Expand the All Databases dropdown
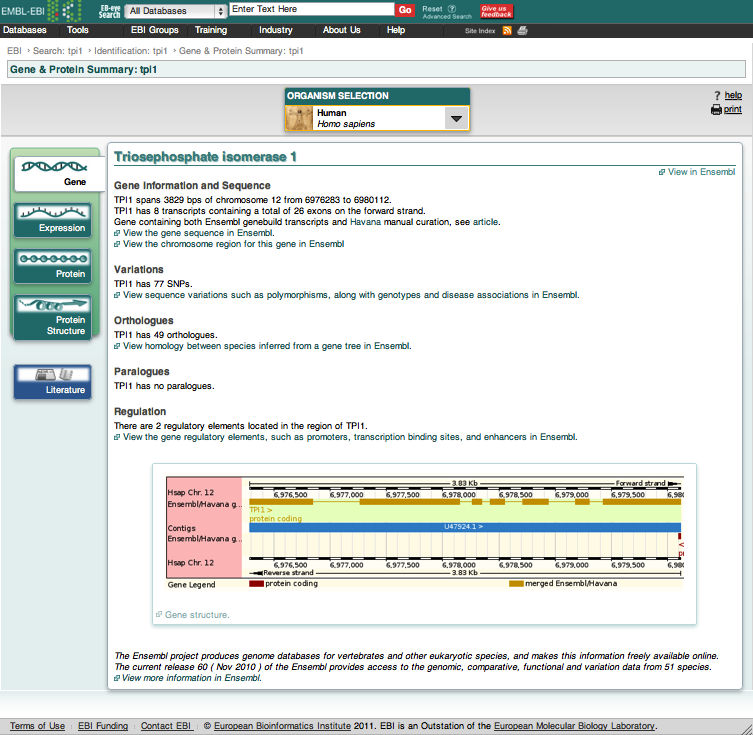The width and height of the screenshot is (753, 735). (x=175, y=10)
